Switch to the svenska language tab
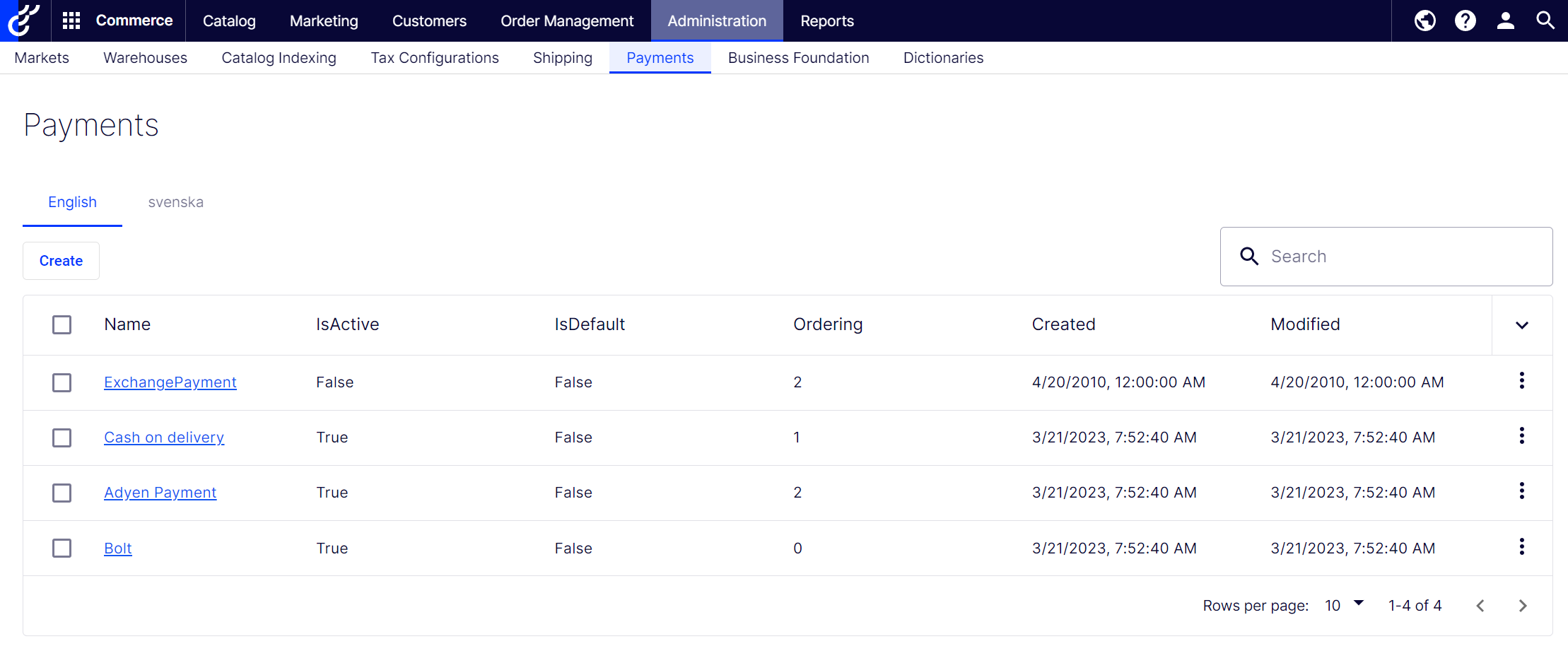1568x651 pixels. [175, 202]
